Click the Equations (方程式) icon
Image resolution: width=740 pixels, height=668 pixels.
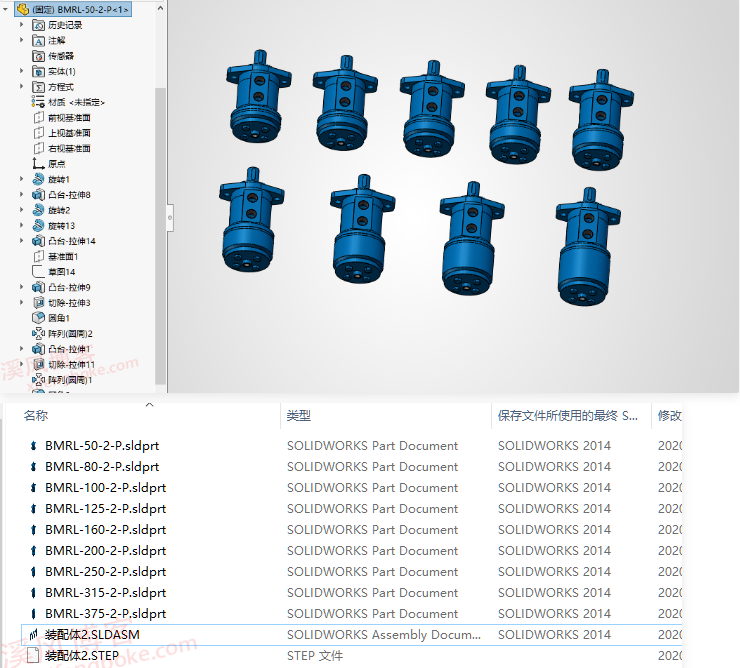(38, 87)
